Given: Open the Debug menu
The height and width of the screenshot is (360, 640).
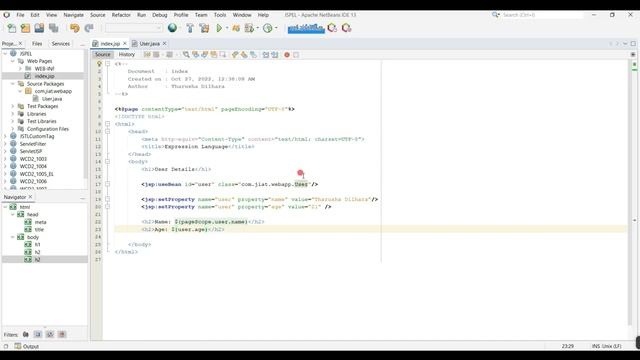Looking at the screenshot, I should pos(160,15).
